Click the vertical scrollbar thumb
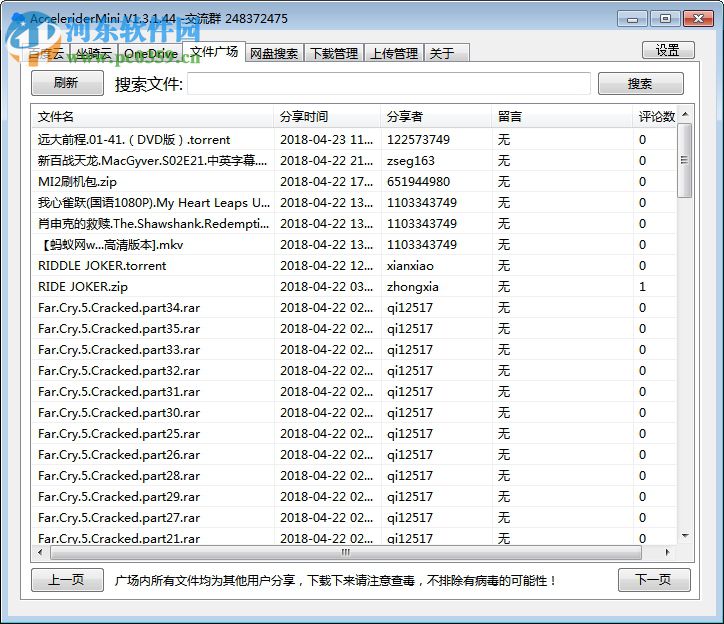This screenshot has height=624, width=724. click(x=685, y=160)
